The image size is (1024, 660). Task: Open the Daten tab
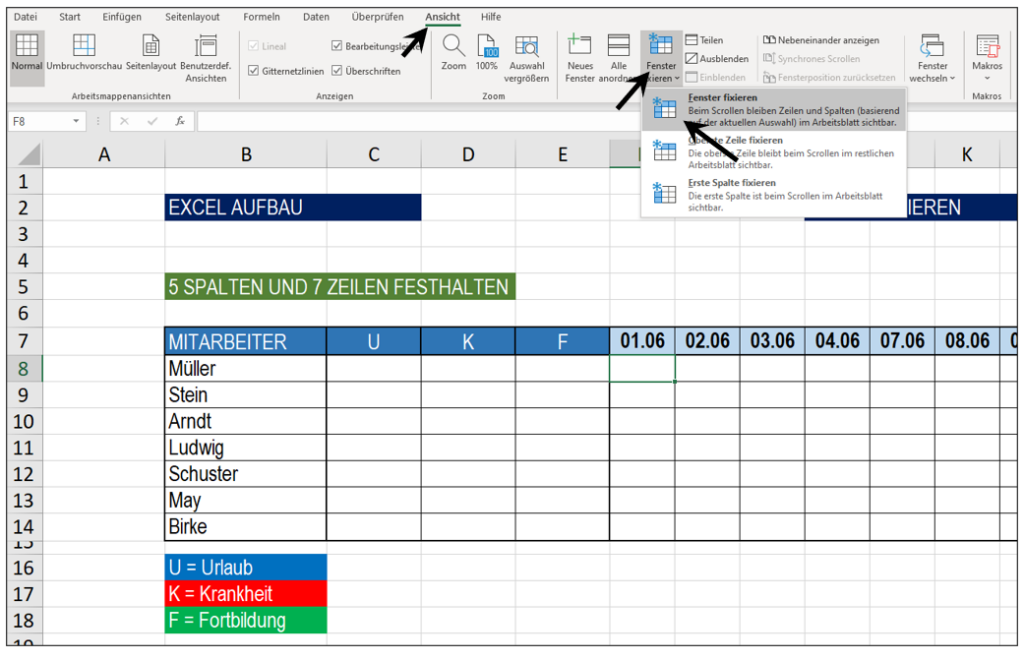pyautogui.click(x=316, y=17)
